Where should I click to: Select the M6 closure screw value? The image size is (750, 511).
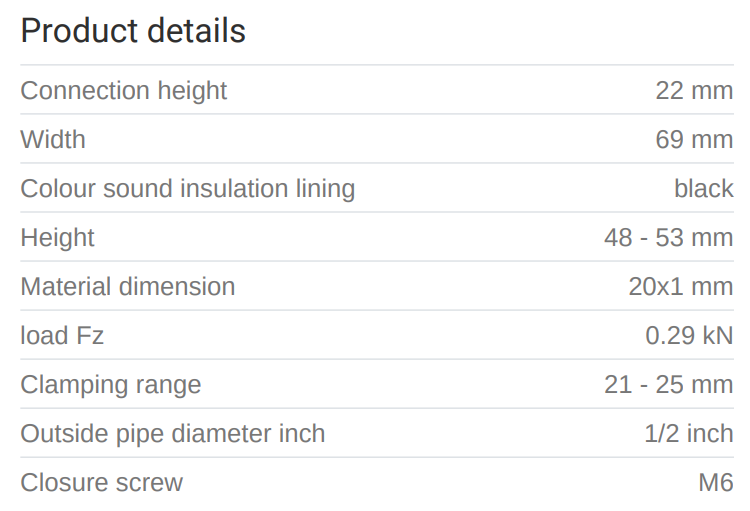pyautogui.click(x=715, y=482)
